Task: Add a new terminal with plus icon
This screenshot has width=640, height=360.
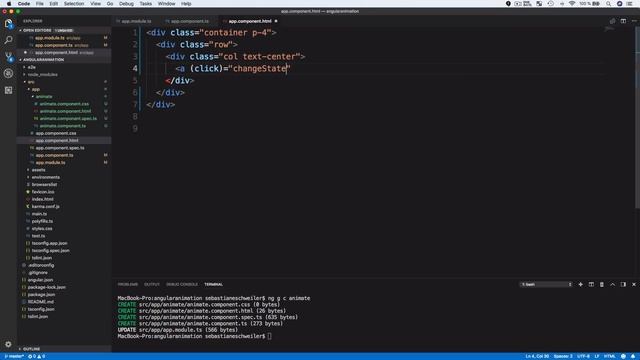Action: tap(580, 284)
